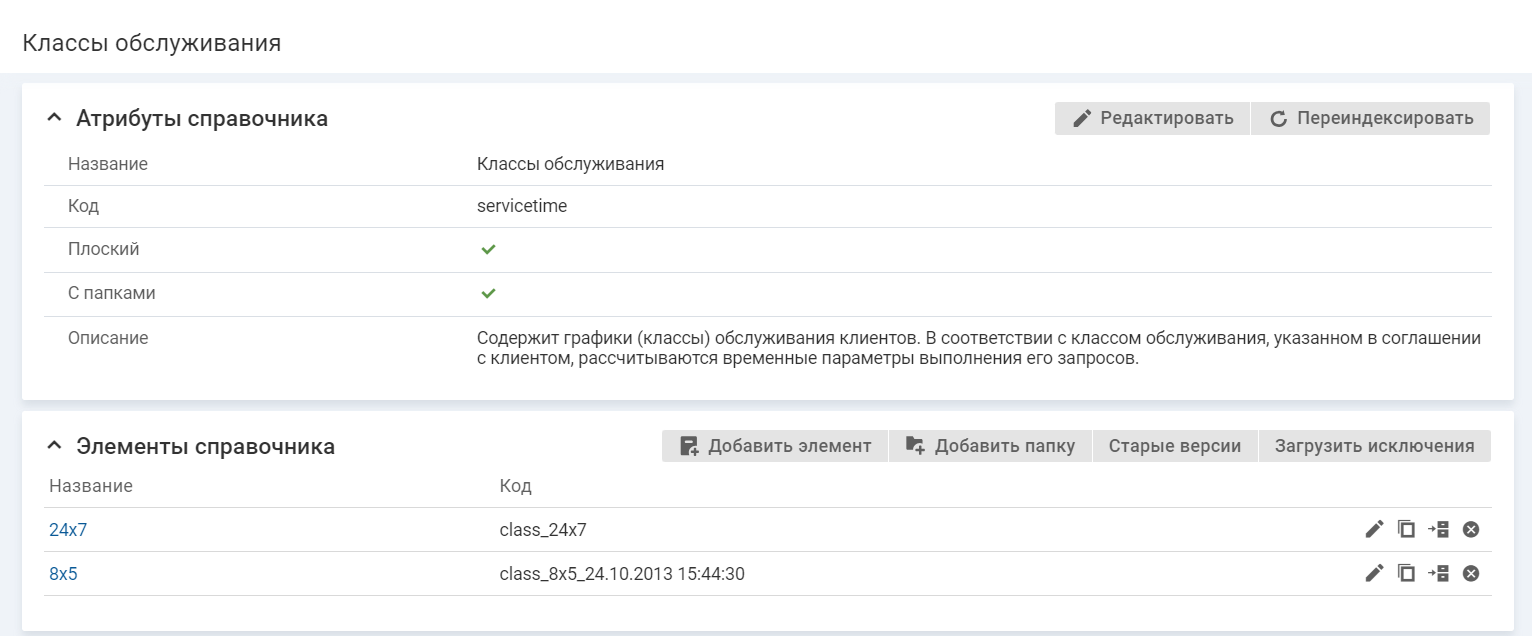Open the 8x5 service class link
Image resolution: width=1532 pixels, height=636 pixels.
pos(63,574)
